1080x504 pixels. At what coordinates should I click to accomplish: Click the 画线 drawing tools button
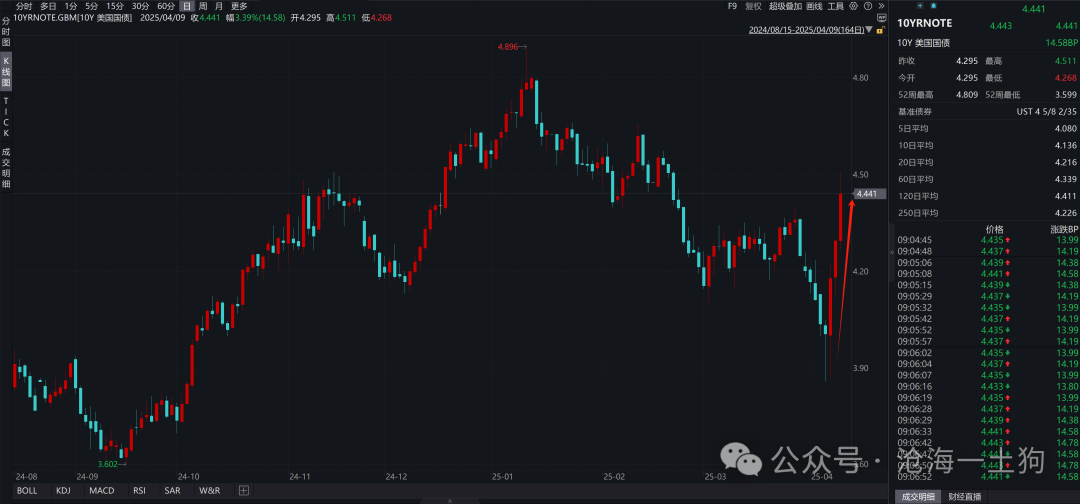814,6
